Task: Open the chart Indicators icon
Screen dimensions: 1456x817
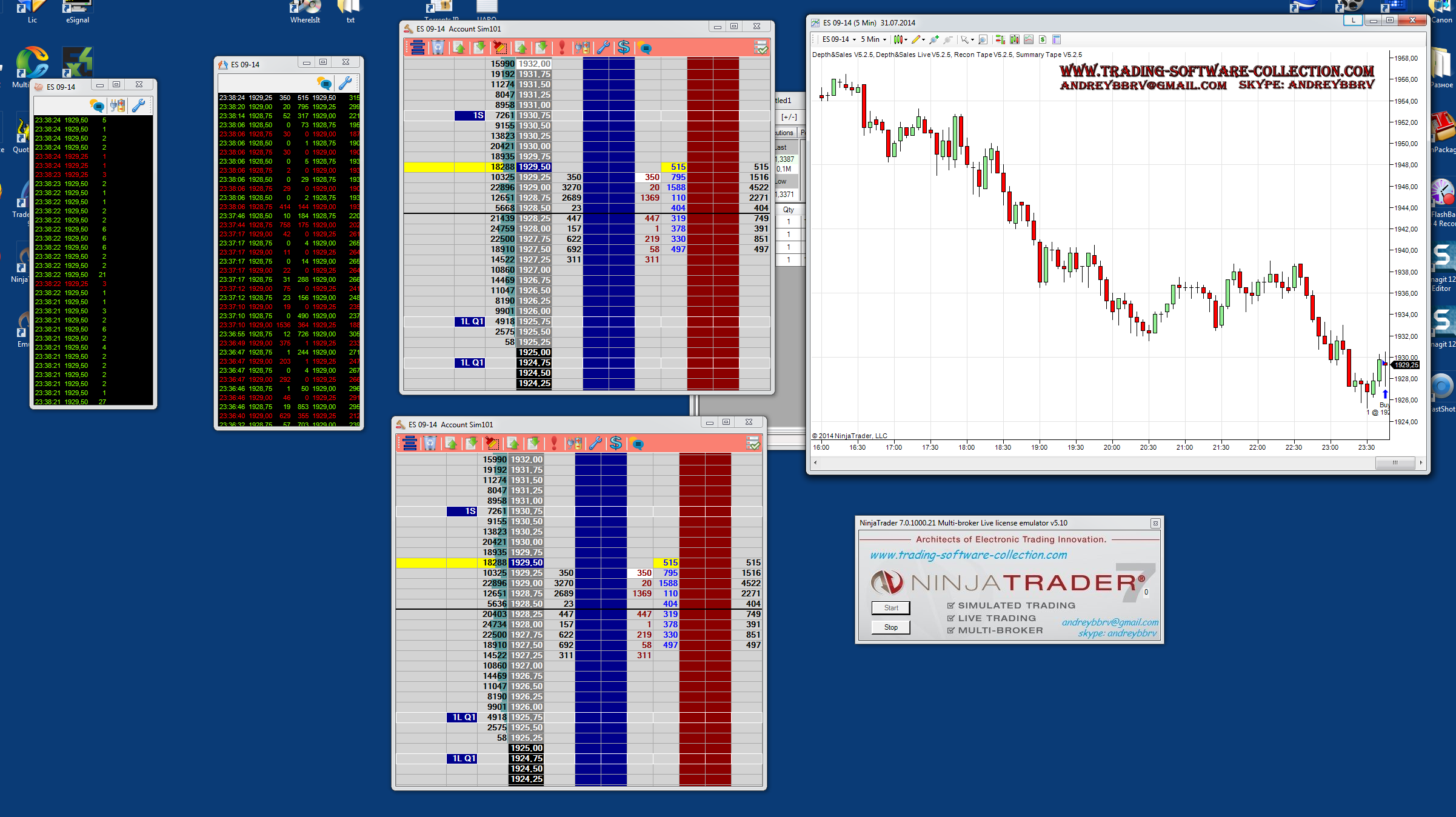Action: 1029,39
